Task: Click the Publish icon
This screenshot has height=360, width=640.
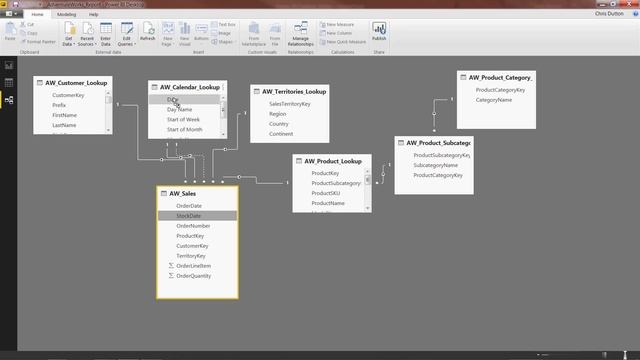Action: (x=379, y=31)
